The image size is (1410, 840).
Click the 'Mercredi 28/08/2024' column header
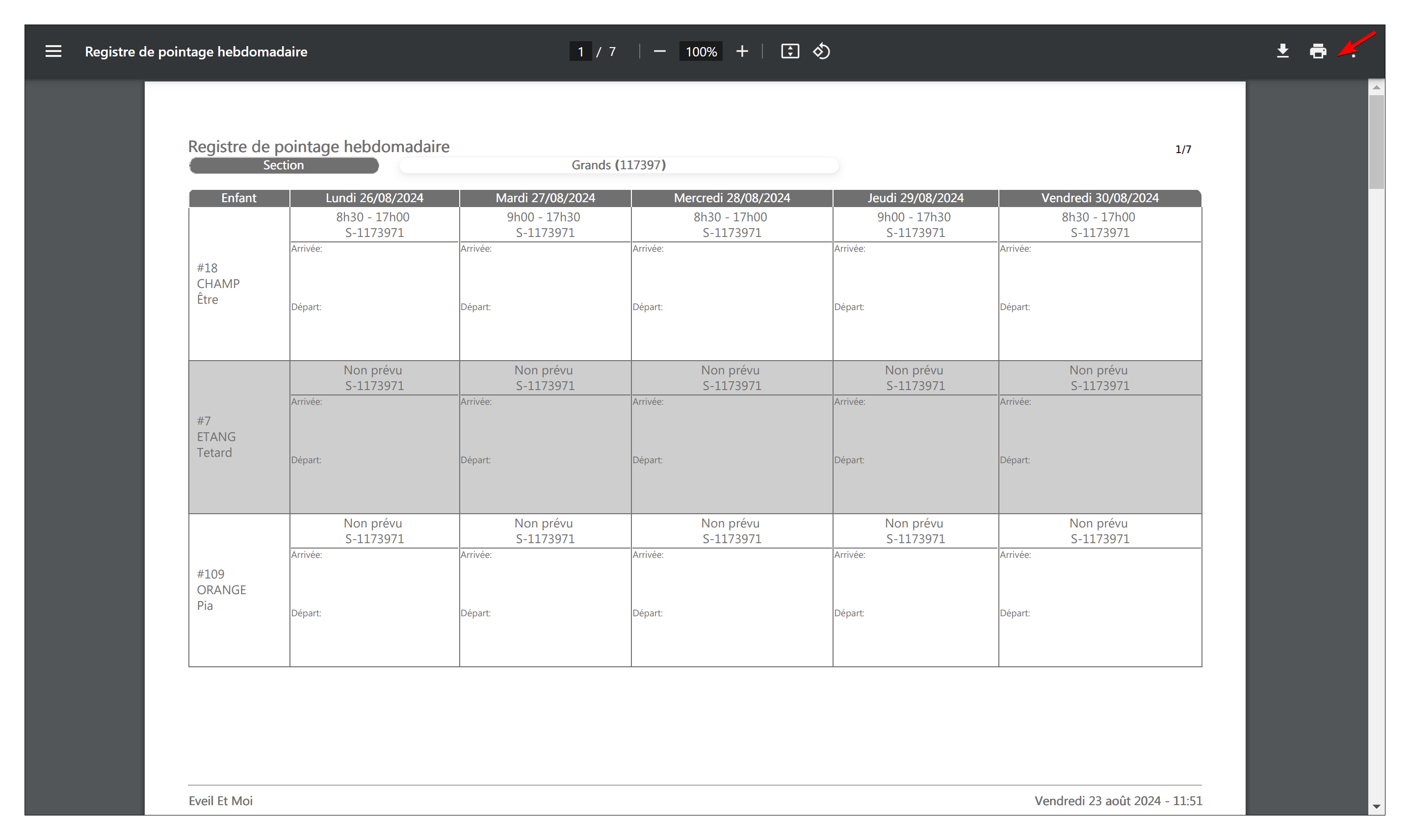coord(732,198)
